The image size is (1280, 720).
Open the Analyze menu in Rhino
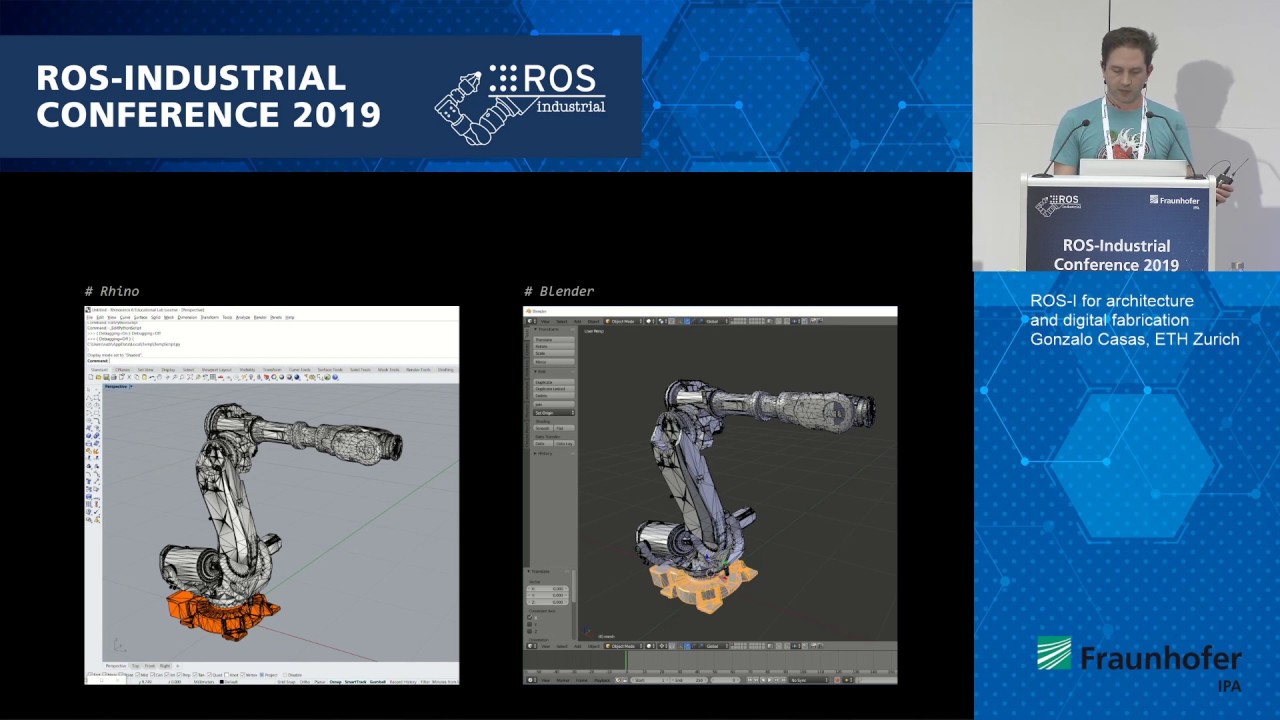[x=243, y=317]
